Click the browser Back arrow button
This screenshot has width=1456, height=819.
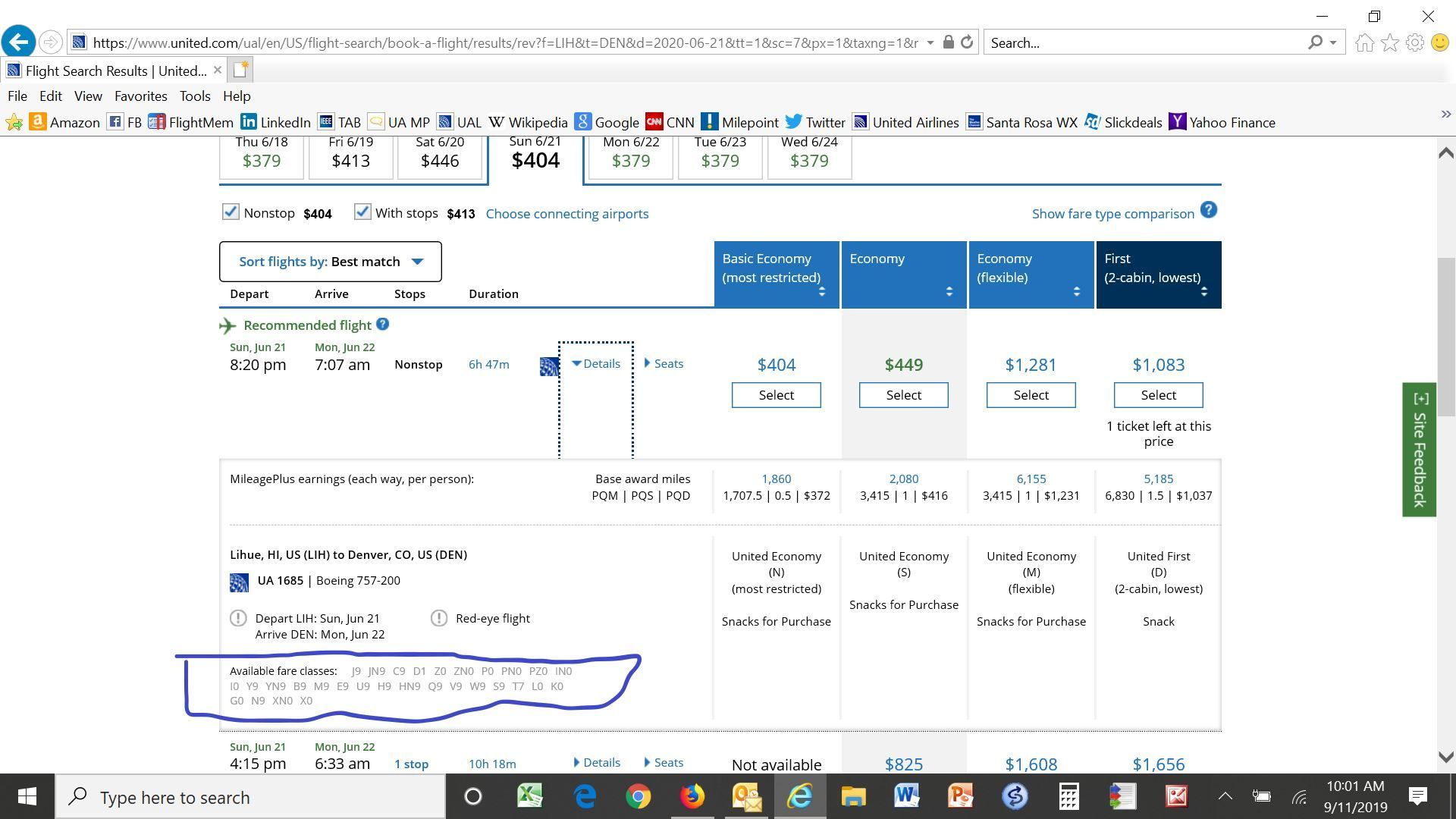[x=18, y=42]
